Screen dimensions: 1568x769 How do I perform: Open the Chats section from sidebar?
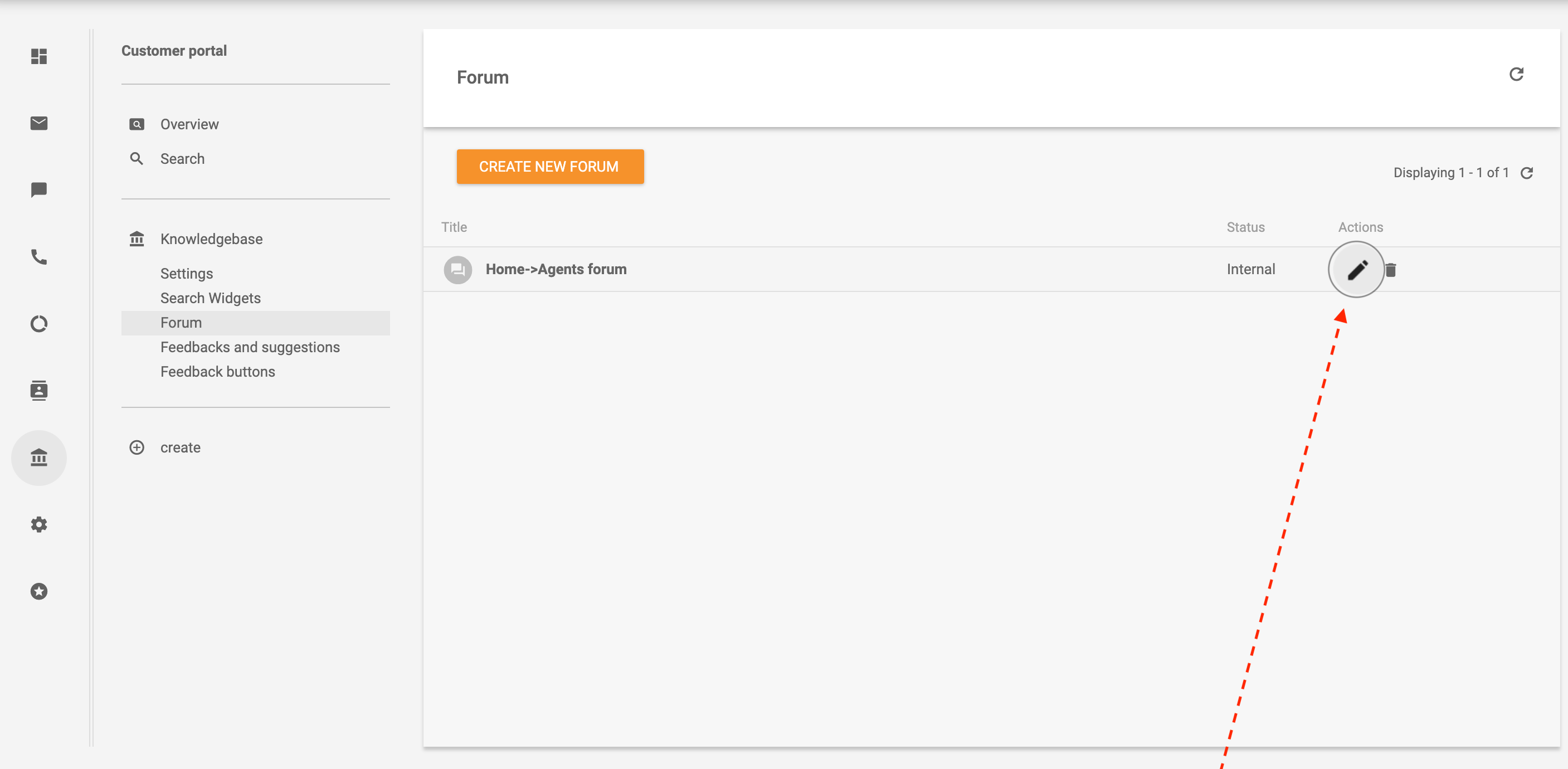pyautogui.click(x=39, y=190)
